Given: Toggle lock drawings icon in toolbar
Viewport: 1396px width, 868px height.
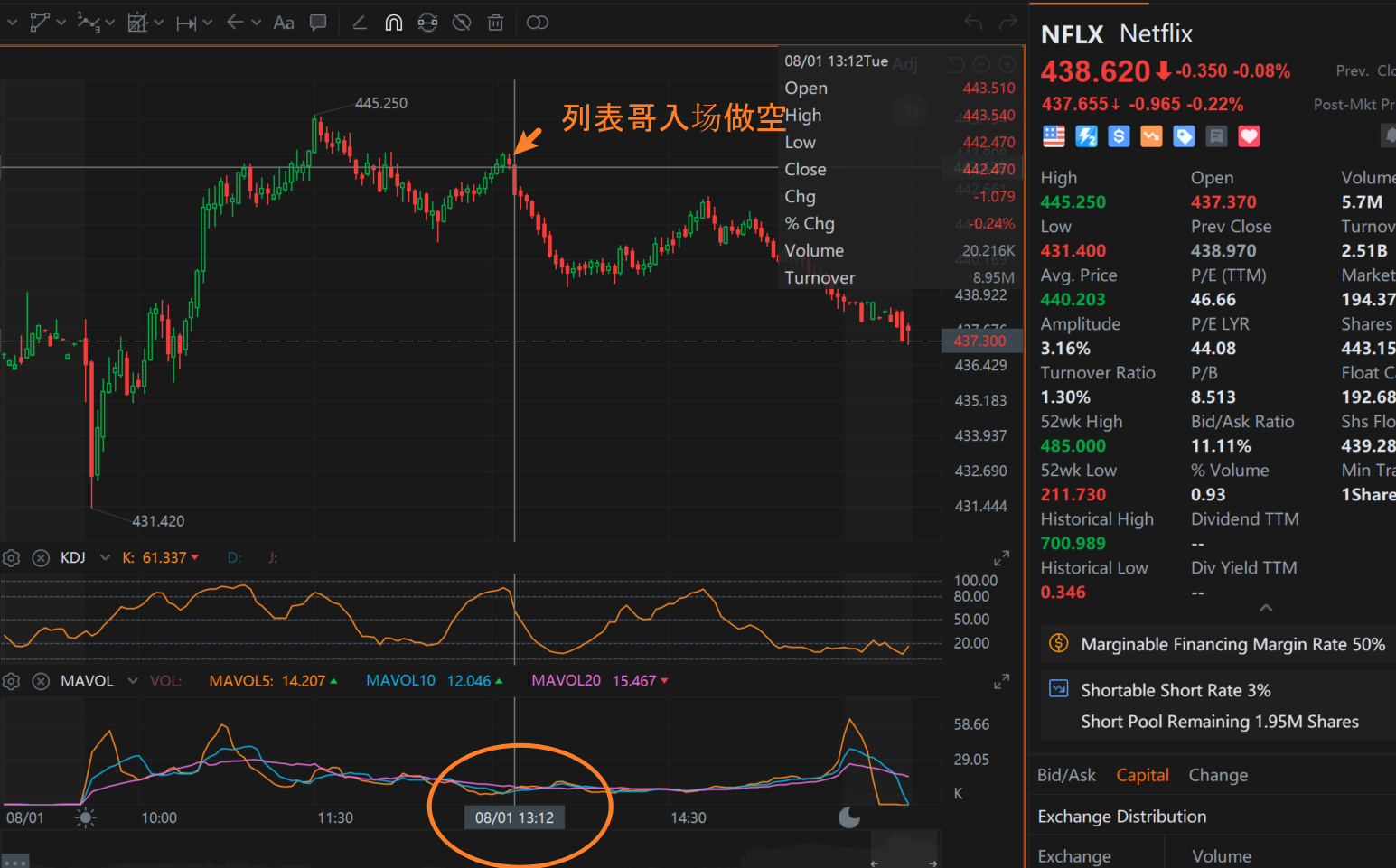Looking at the screenshot, I should pyautogui.click(x=428, y=23).
